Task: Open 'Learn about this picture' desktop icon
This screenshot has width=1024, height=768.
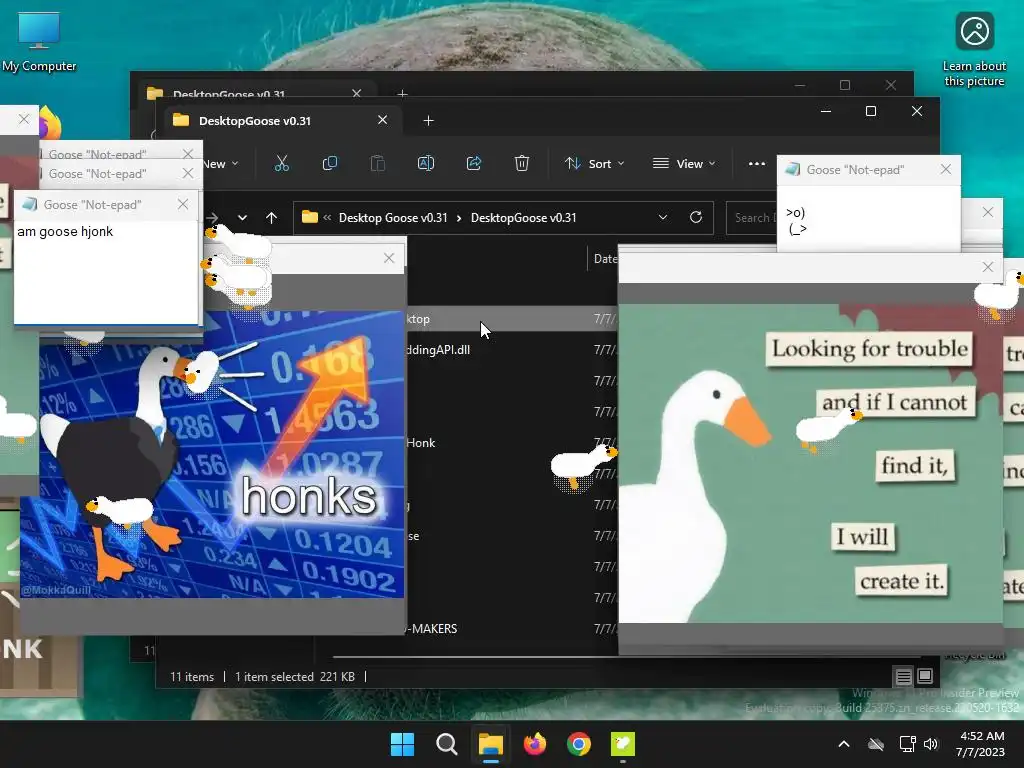Action: [x=974, y=50]
